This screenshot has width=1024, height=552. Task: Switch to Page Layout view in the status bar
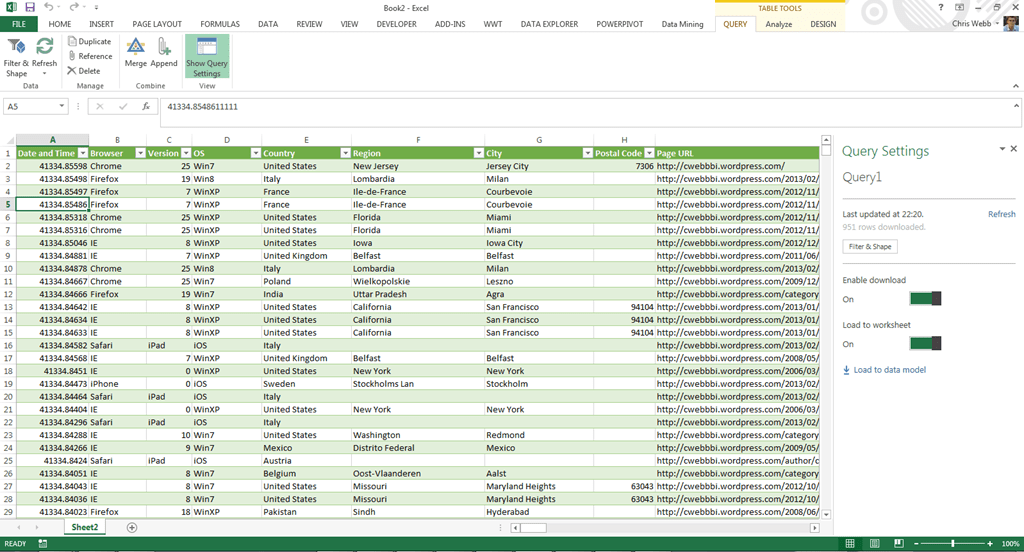click(874, 544)
